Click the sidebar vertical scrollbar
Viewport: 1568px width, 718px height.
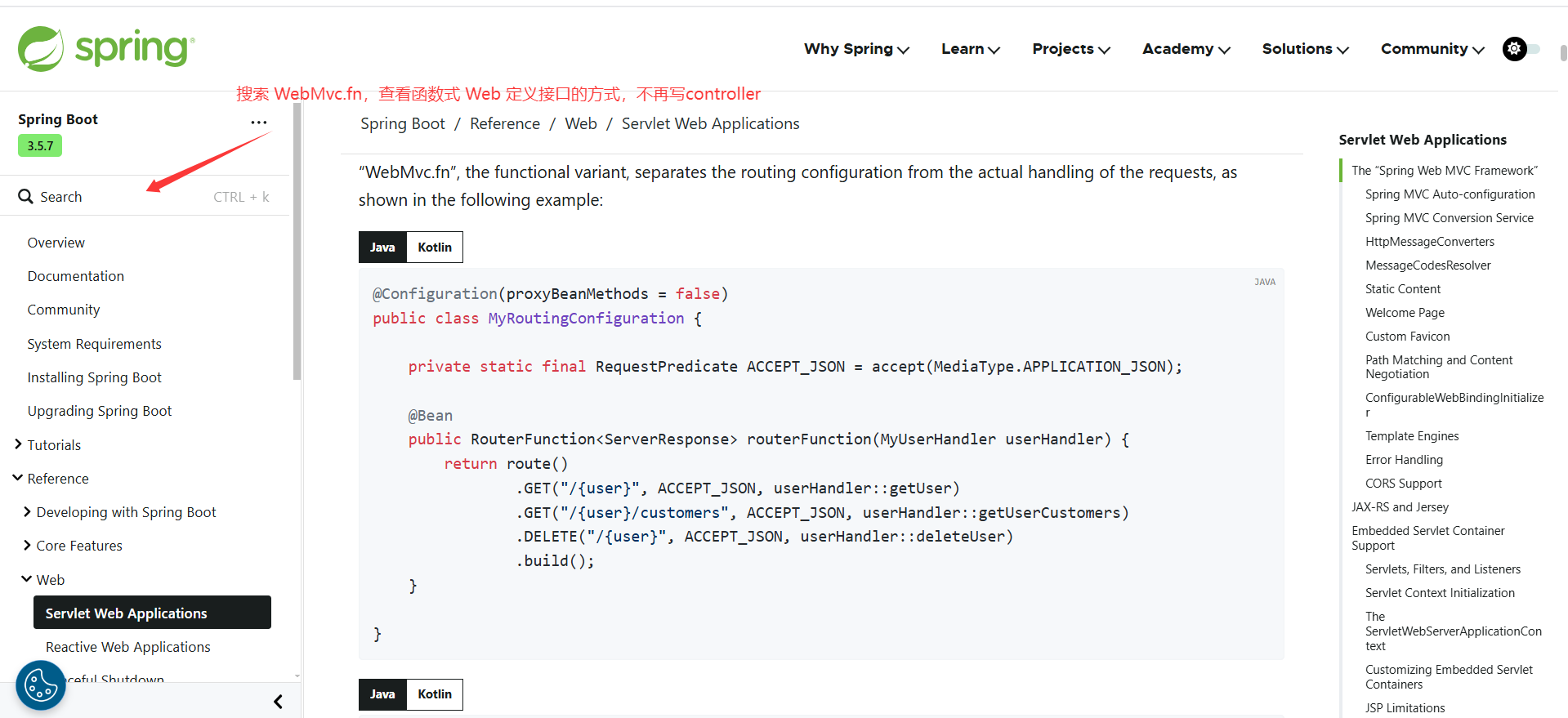point(297,242)
